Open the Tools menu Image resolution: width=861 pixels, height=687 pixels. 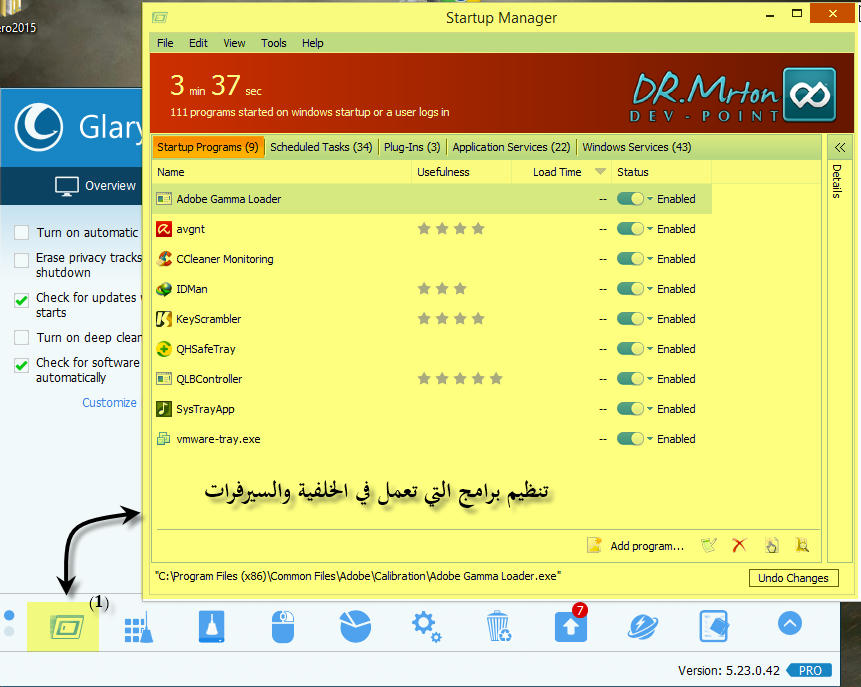pos(273,43)
